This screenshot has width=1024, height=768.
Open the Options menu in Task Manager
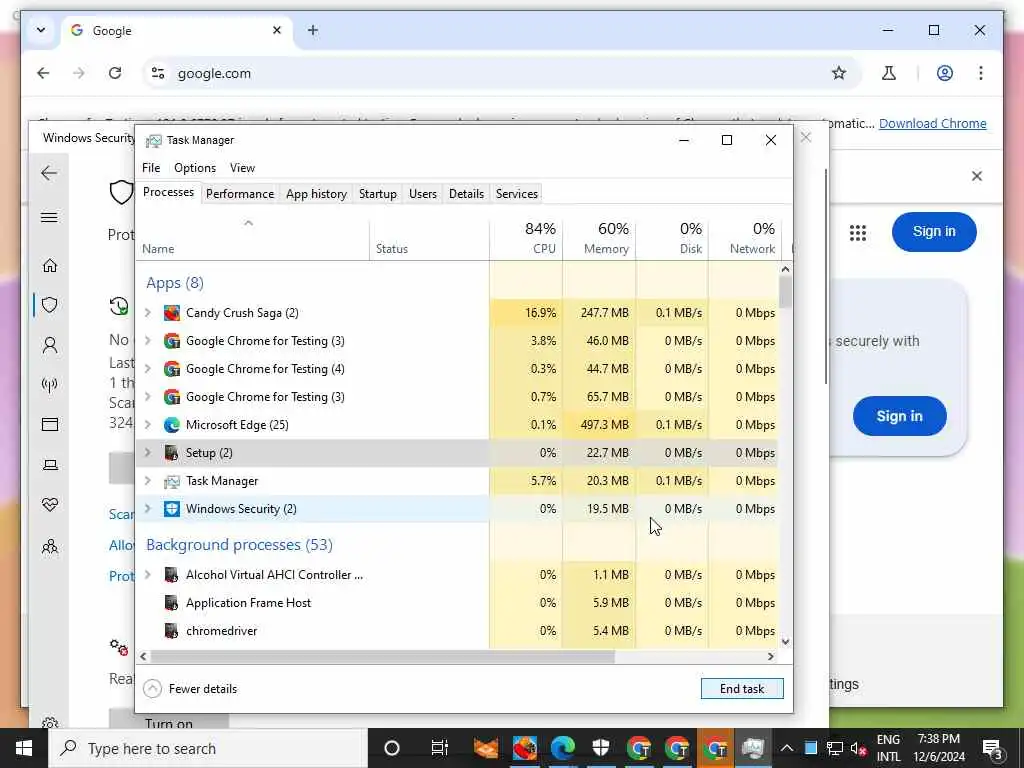[x=195, y=168]
